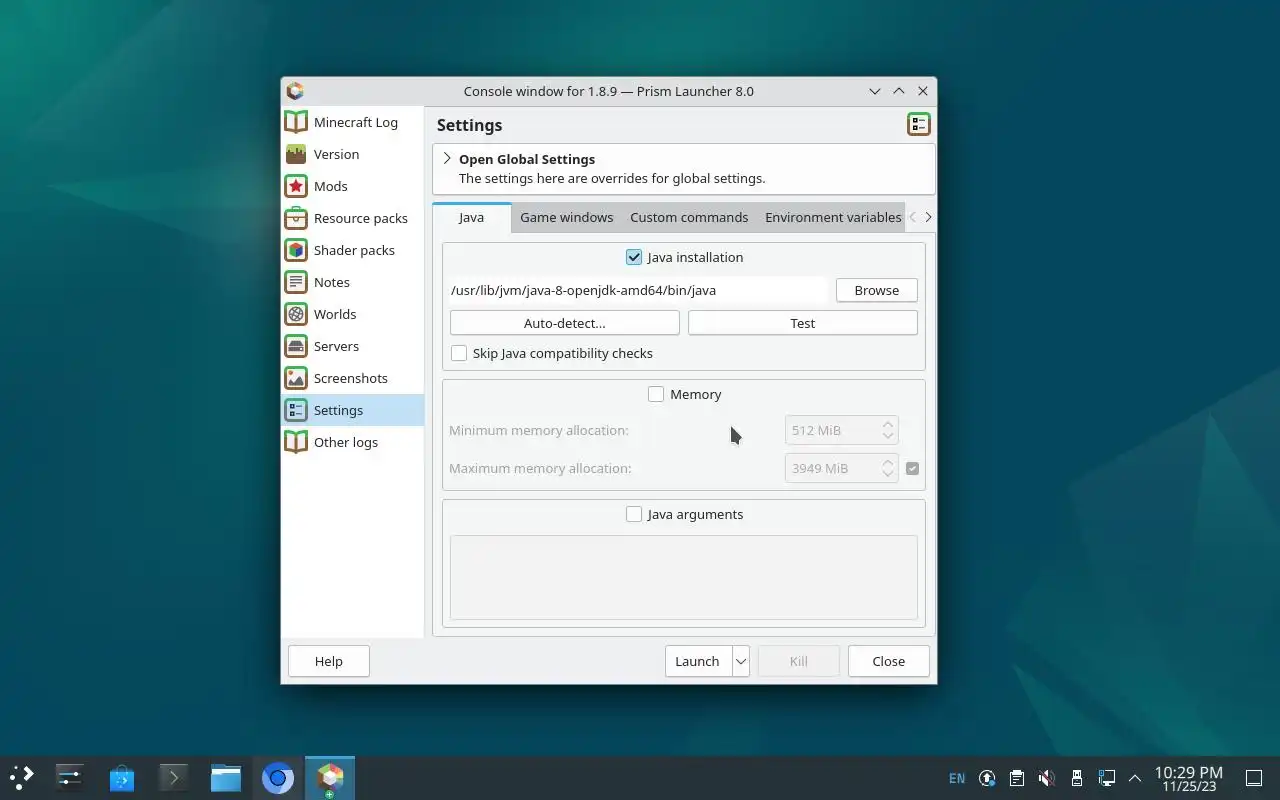Open the Discover store taskbar icon
The width and height of the screenshot is (1280, 800).
coord(122,777)
